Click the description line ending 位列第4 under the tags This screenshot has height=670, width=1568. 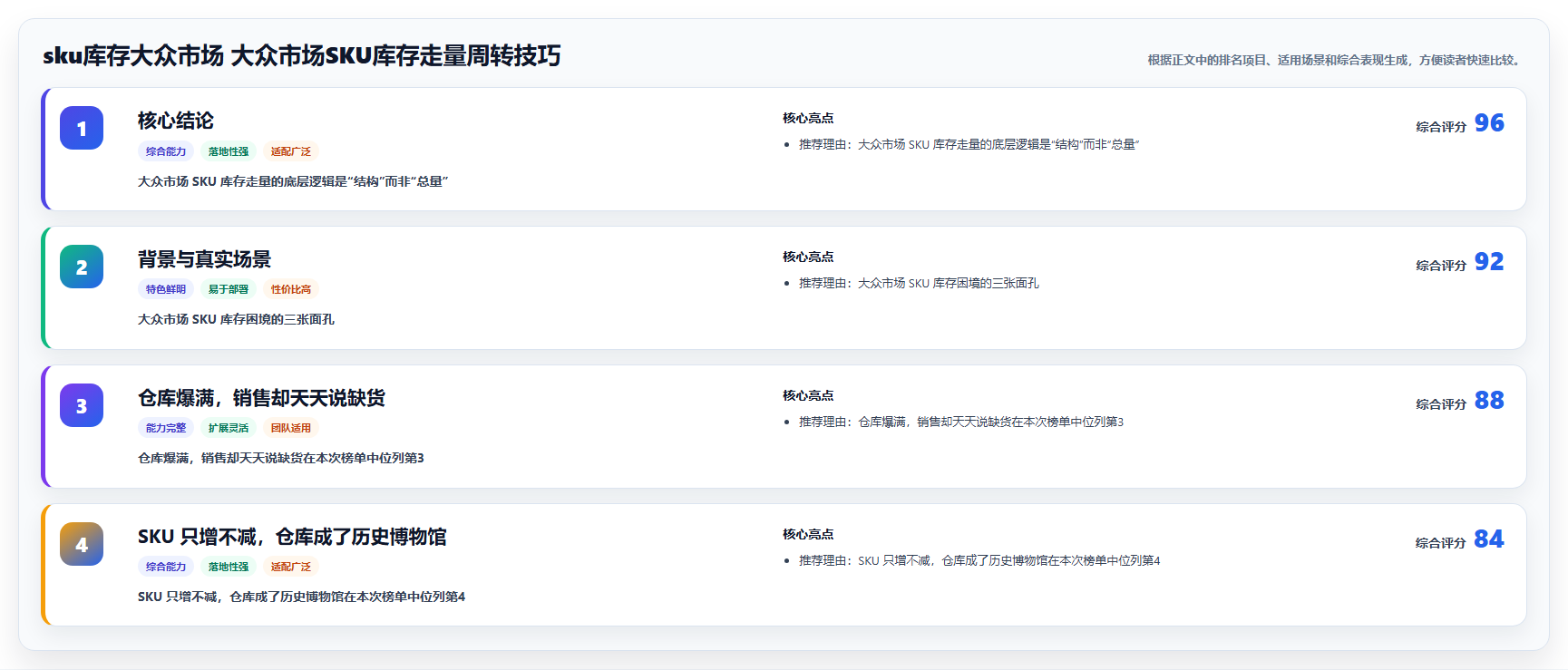coord(301,597)
